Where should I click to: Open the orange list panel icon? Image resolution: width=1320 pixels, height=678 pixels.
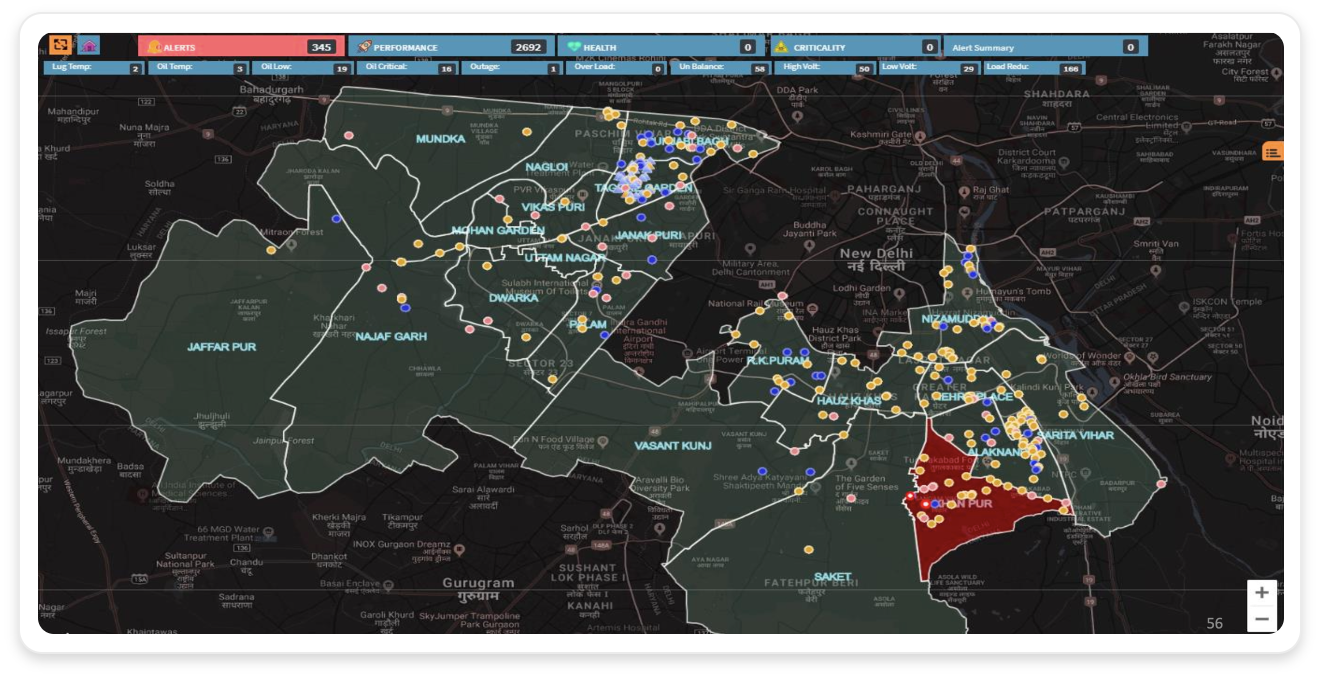tap(1272, 152)
